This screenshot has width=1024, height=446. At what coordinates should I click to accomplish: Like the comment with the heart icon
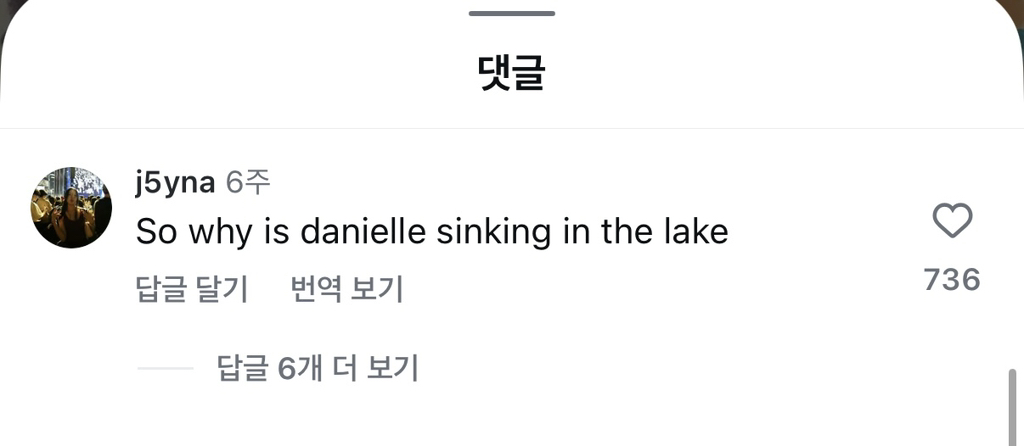click(952, 221)
